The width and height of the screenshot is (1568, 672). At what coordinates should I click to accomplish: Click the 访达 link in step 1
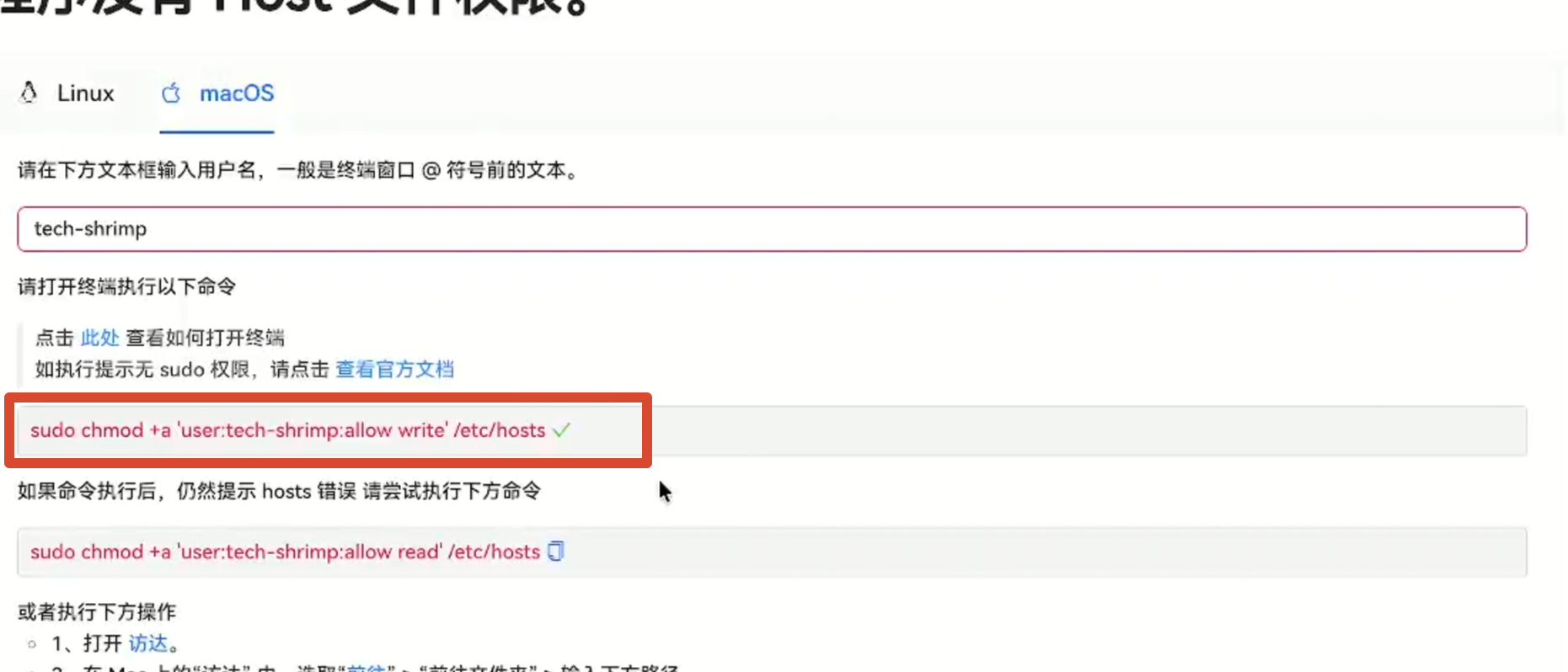pyautogui.click(x=148, y=643)
